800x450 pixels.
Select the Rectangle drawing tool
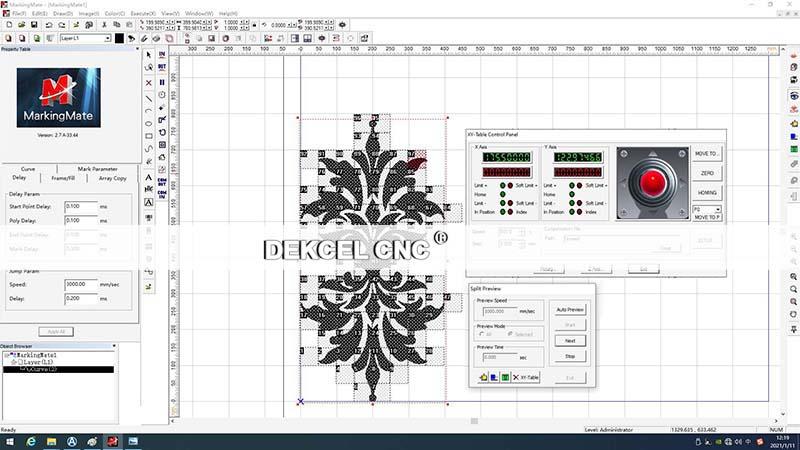[x=148, y=136]
